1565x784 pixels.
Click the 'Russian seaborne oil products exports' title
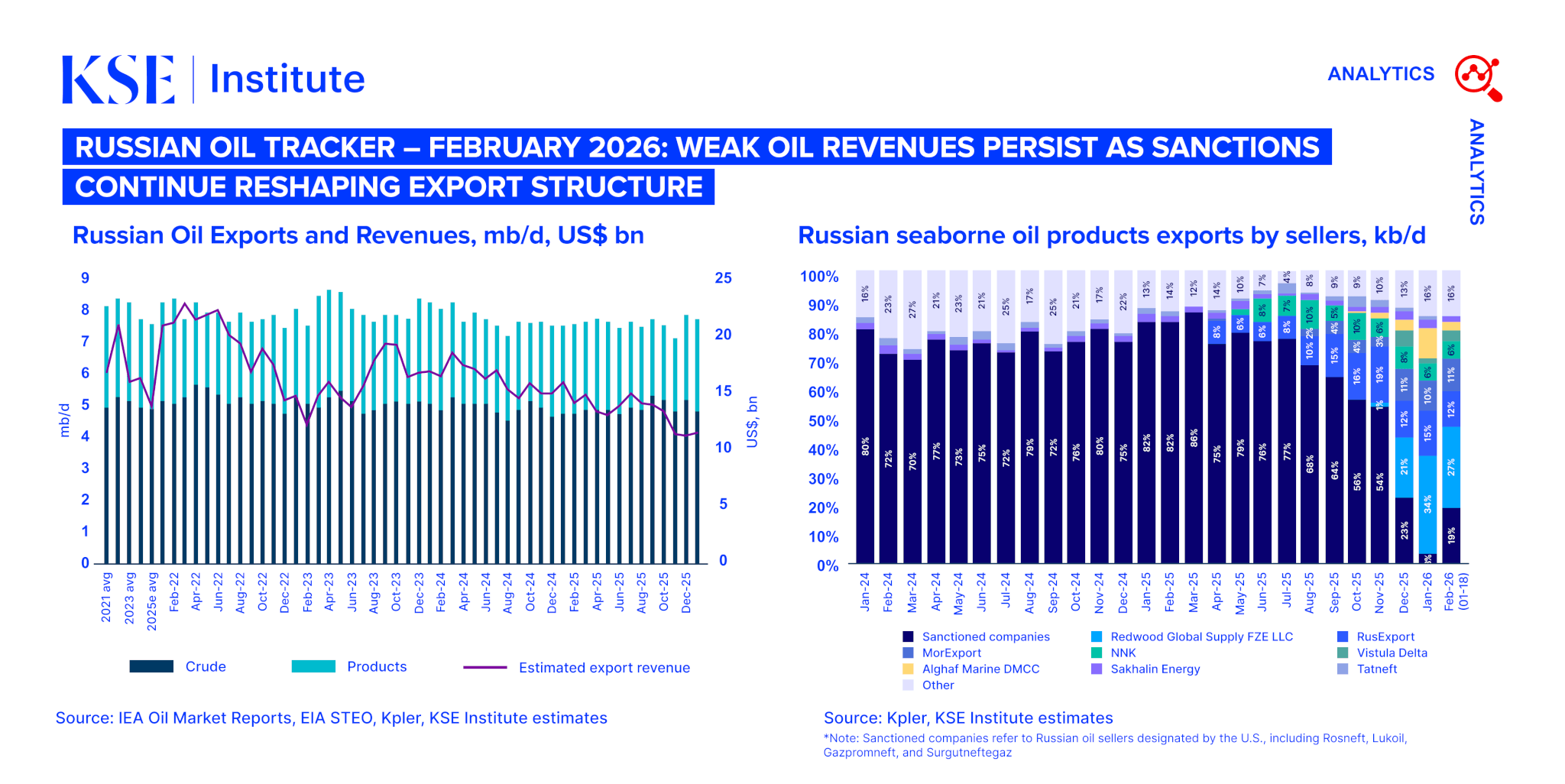[x=1112, y=235]
